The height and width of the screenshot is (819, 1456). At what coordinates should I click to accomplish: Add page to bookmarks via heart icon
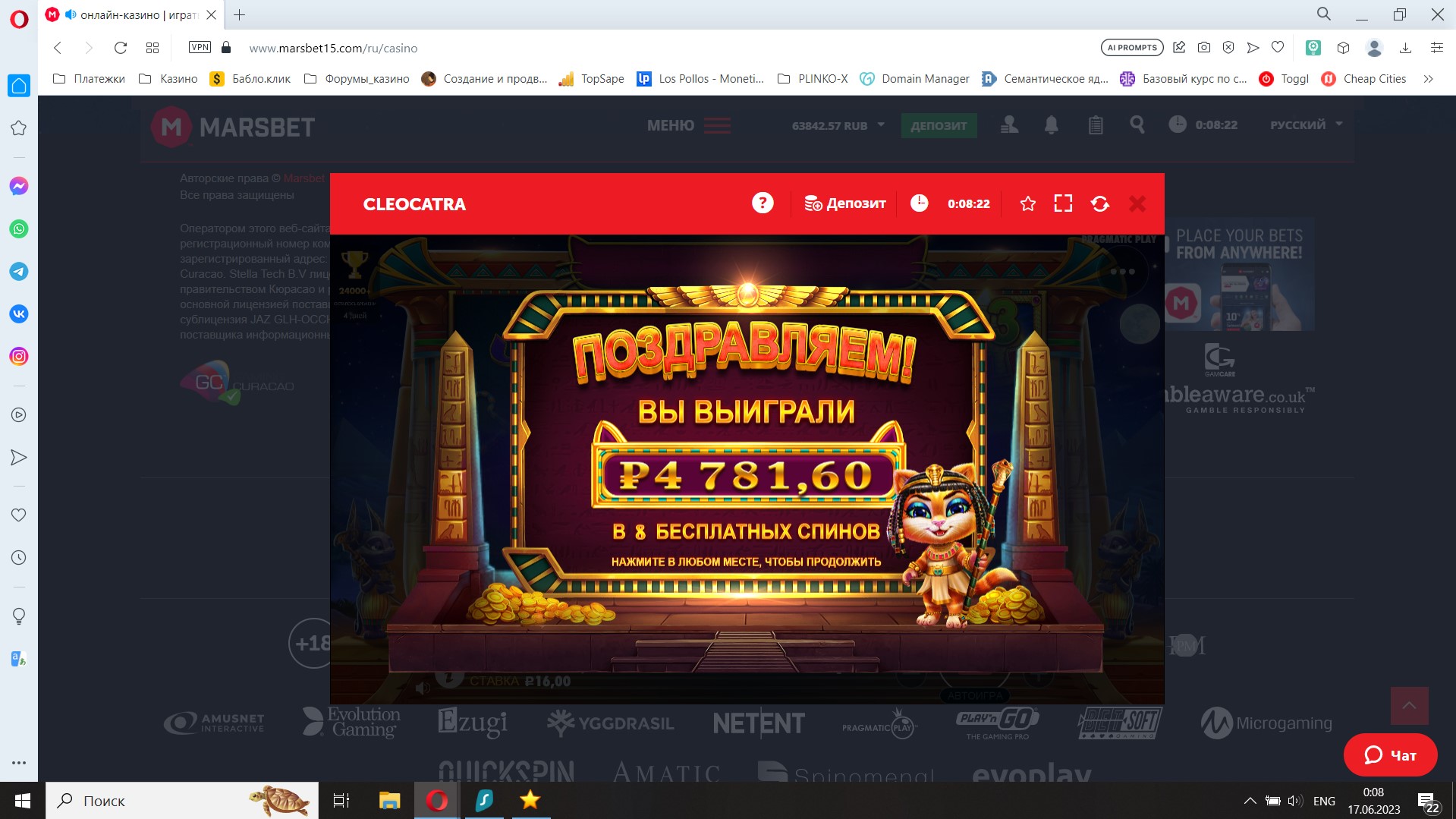click(x=1278, y=47)
